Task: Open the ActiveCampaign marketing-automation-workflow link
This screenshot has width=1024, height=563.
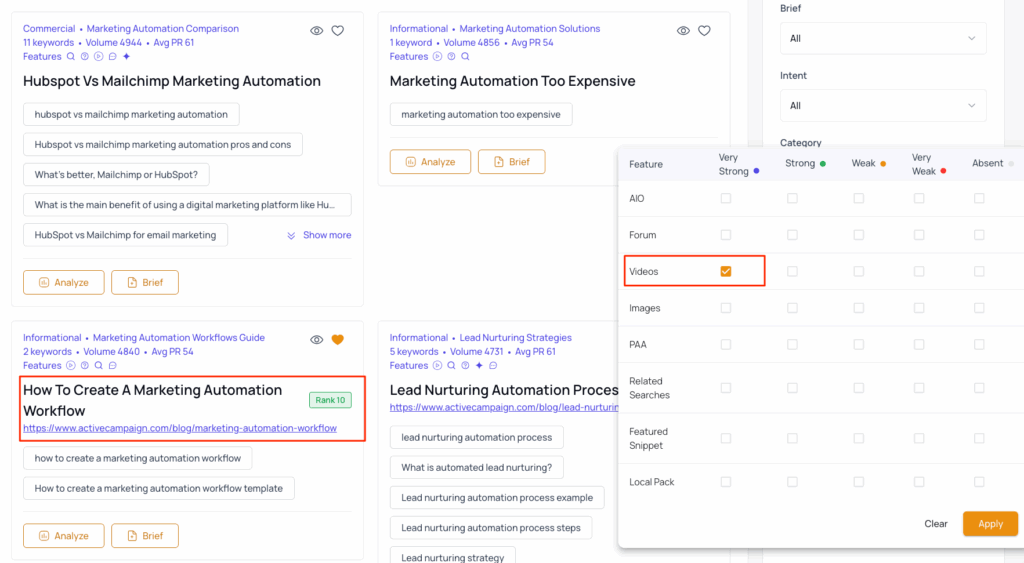Action: click(x=180, y=428)
